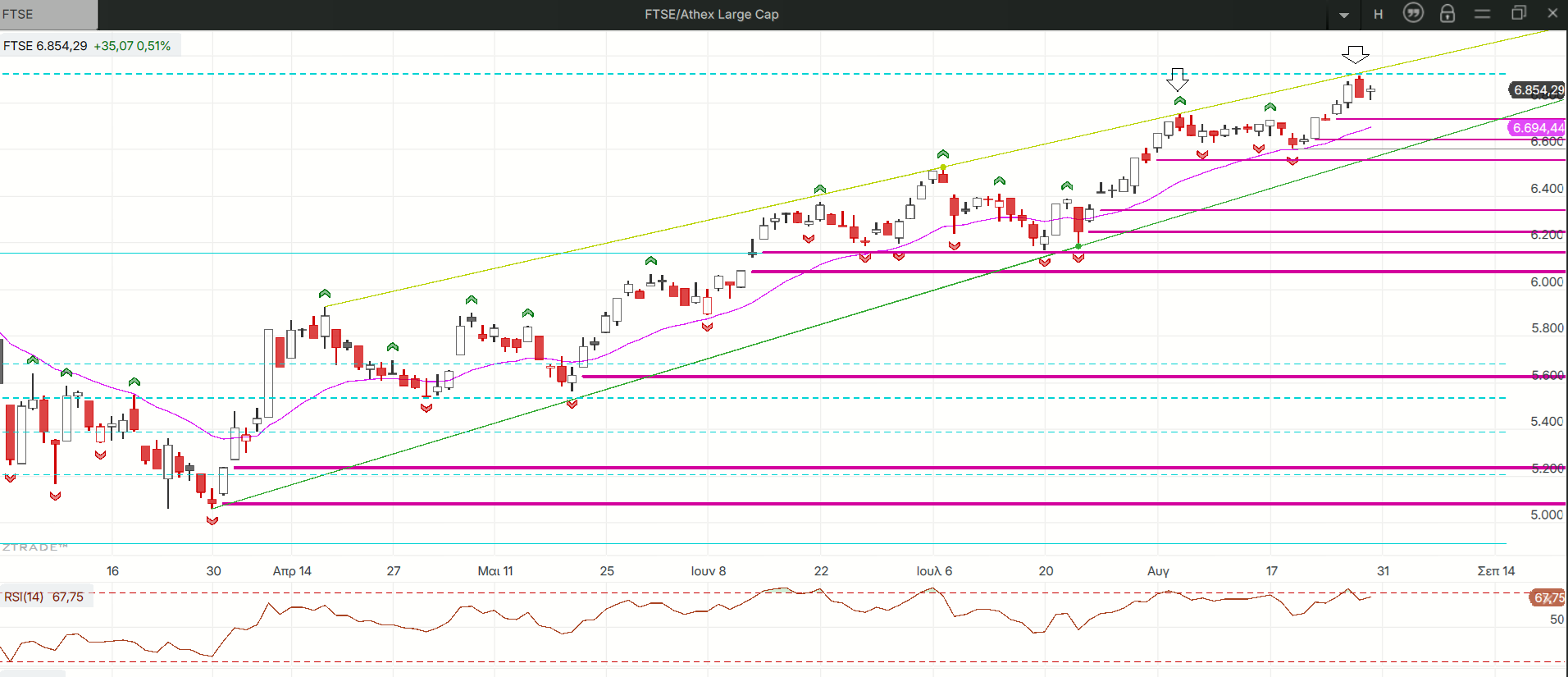The height and width of the screenshot is (677, 1568).
Task: Select the 'H' timeframe button
Action: tap(1379, 15)
